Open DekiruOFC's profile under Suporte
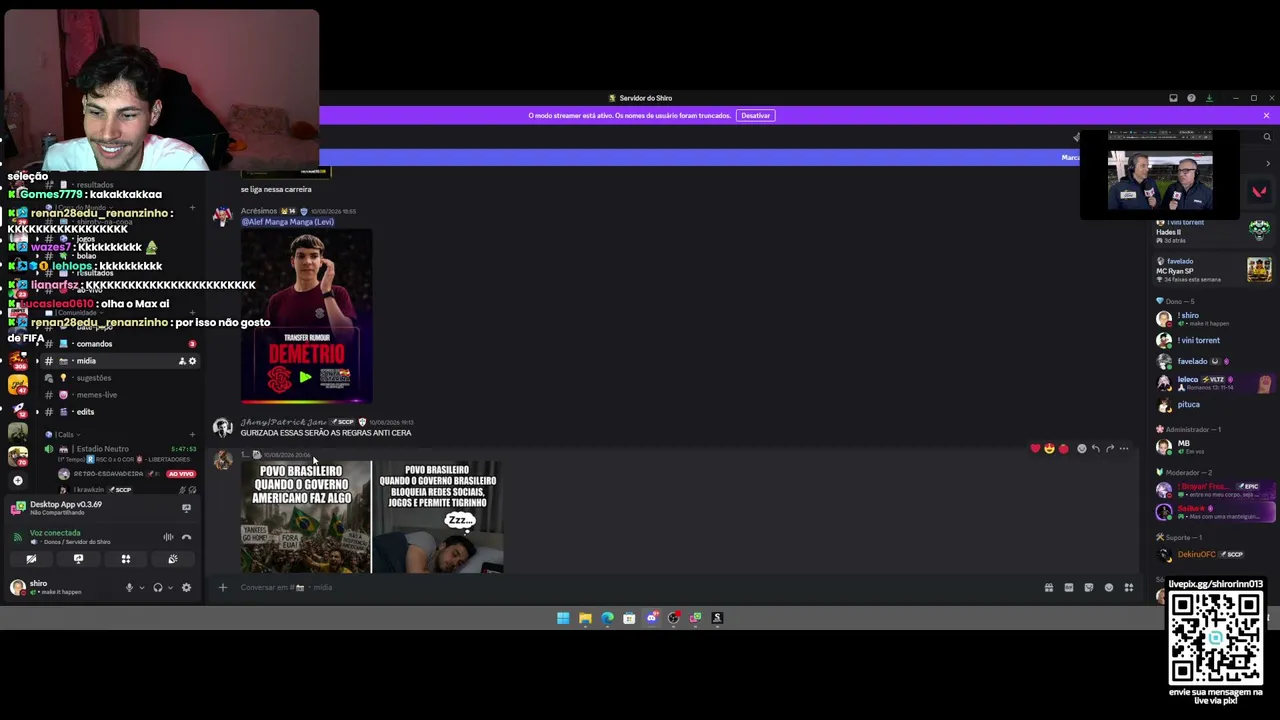Image resolution: width=1280 pixels, height=720 pixels. tap(1212, 554)
